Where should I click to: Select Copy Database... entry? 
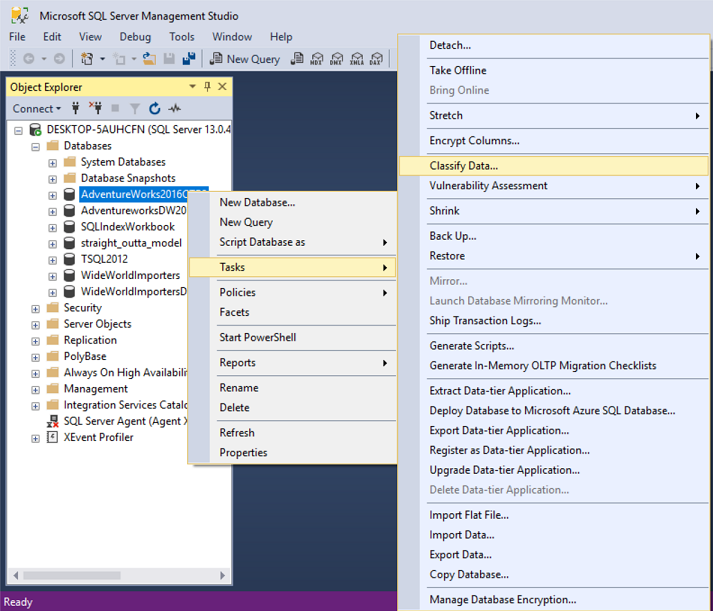553,575
